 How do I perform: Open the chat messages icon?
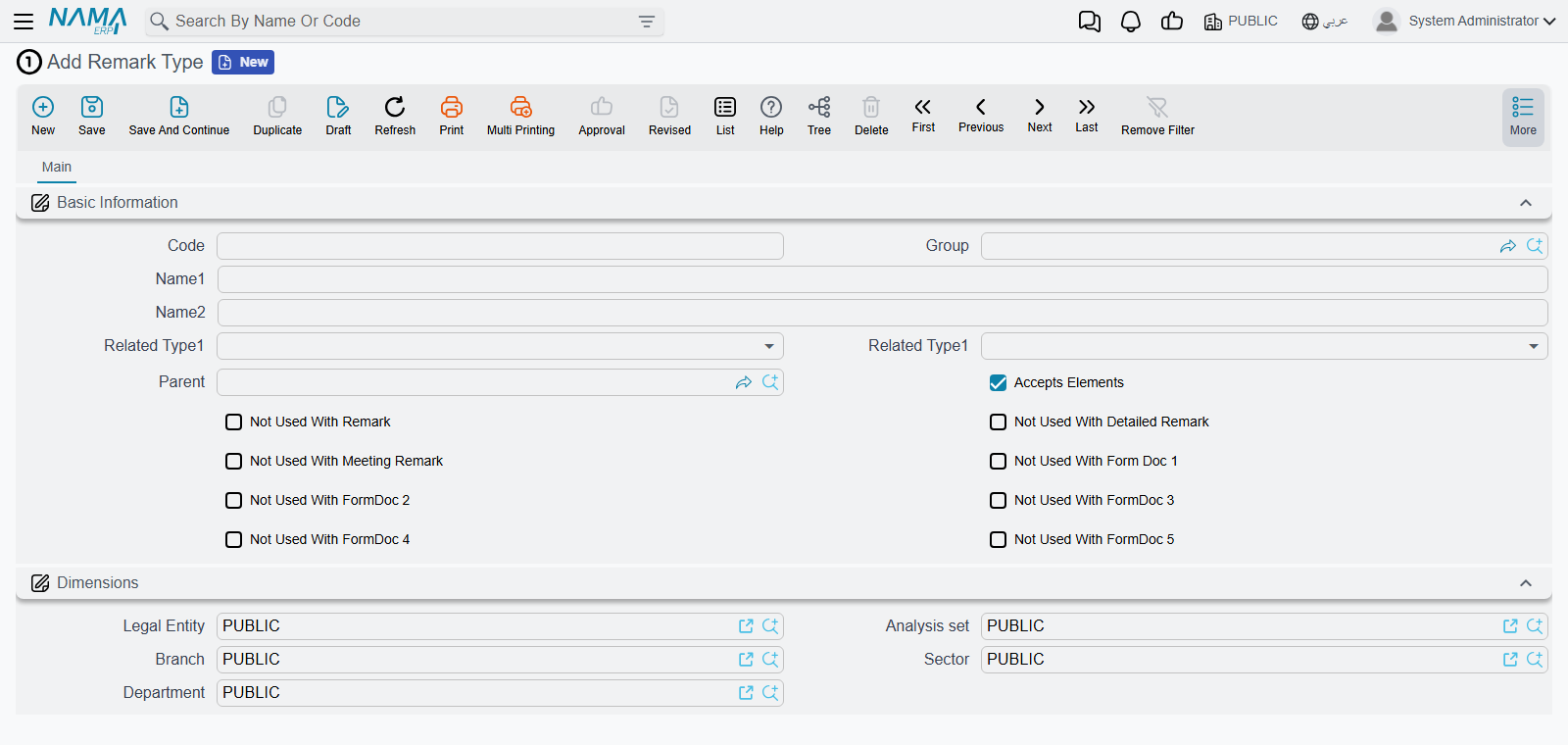coord(1090,22)
